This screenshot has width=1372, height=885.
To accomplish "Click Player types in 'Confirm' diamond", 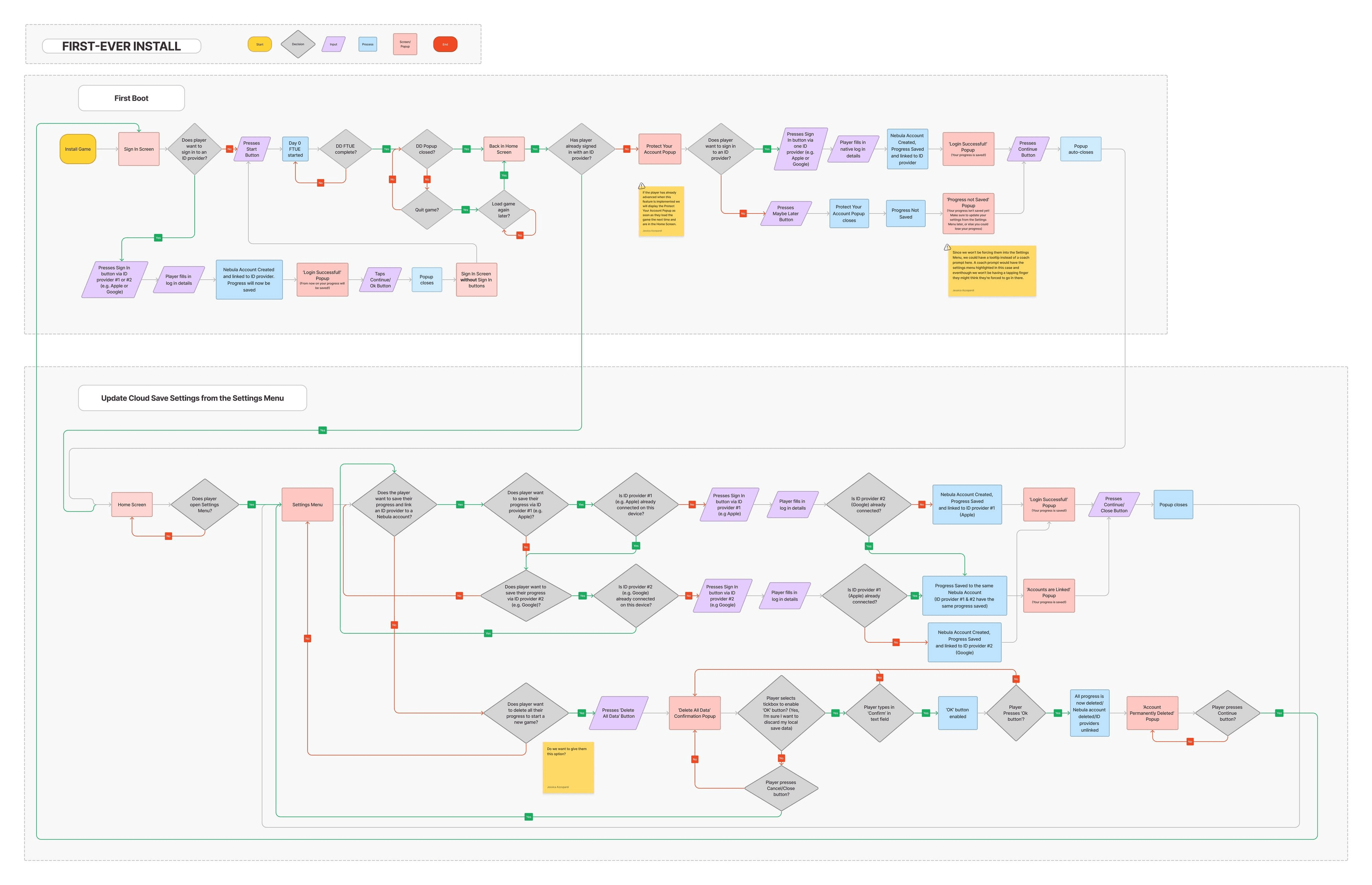I will pos(879,713).
